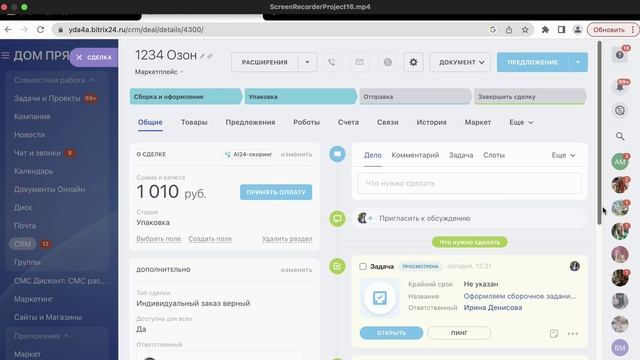
Task: Click the page vertical scrollbar
Action: (x=599, y=133)
